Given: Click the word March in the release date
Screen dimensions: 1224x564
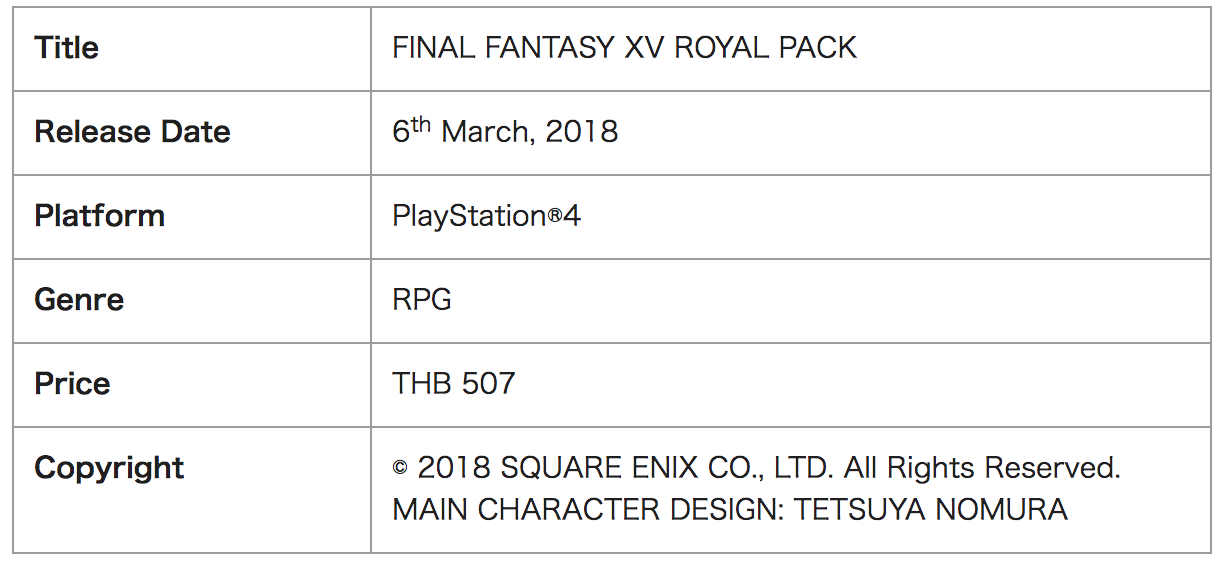Looking at the screenshot, I should coord(486,132).
